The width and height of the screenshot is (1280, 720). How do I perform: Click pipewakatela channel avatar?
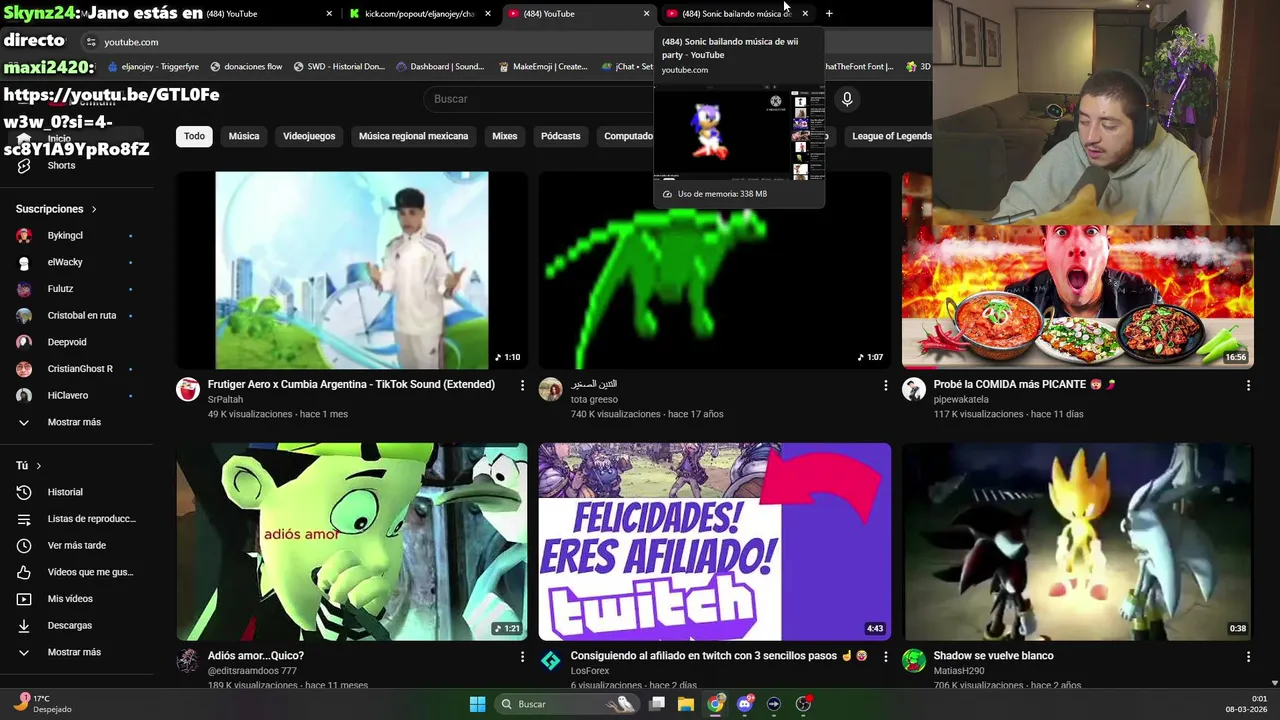pyautogui.click(x=914, y=390)
